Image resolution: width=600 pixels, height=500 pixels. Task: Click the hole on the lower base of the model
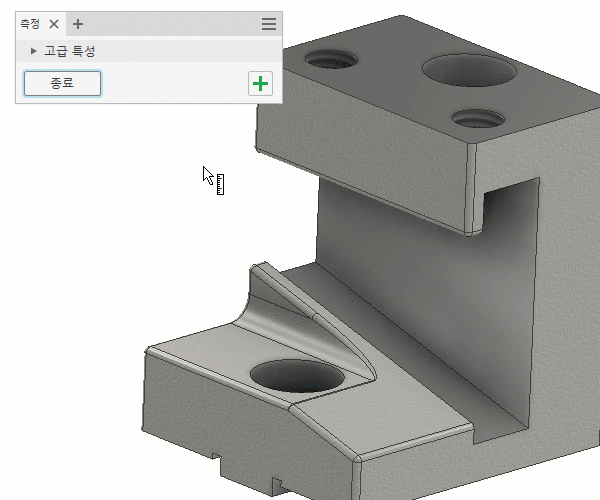[297, 376]
